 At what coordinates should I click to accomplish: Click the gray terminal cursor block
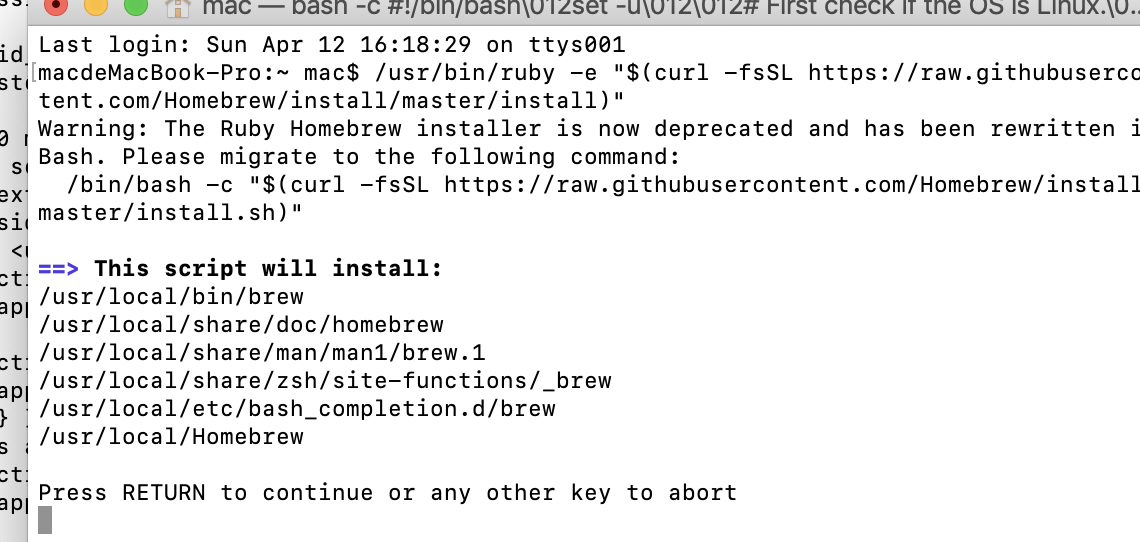click(45, 520)
